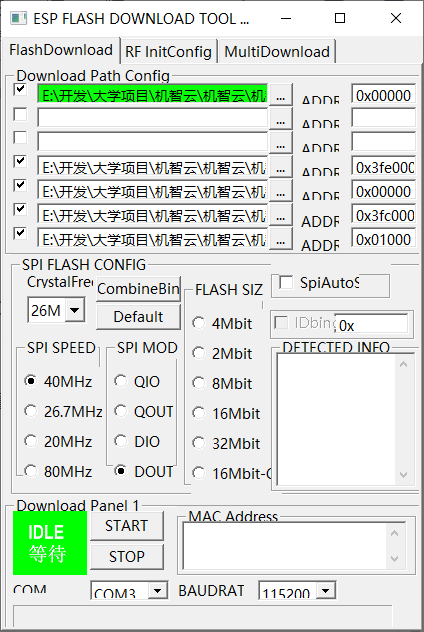Open the CrystalFreq 26M dropdown
The width and height of the screenshot is (424, 632).
(x=75, y=310)
